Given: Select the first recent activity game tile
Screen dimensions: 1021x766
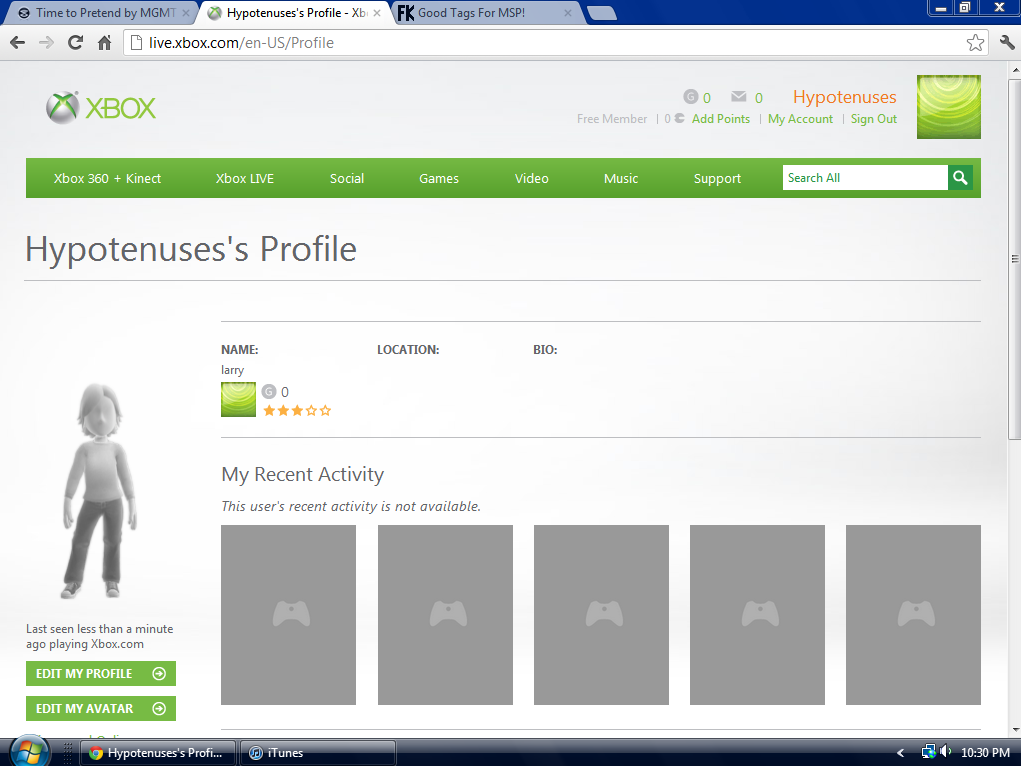Looking at the screenshot, I should pos(288,615).
